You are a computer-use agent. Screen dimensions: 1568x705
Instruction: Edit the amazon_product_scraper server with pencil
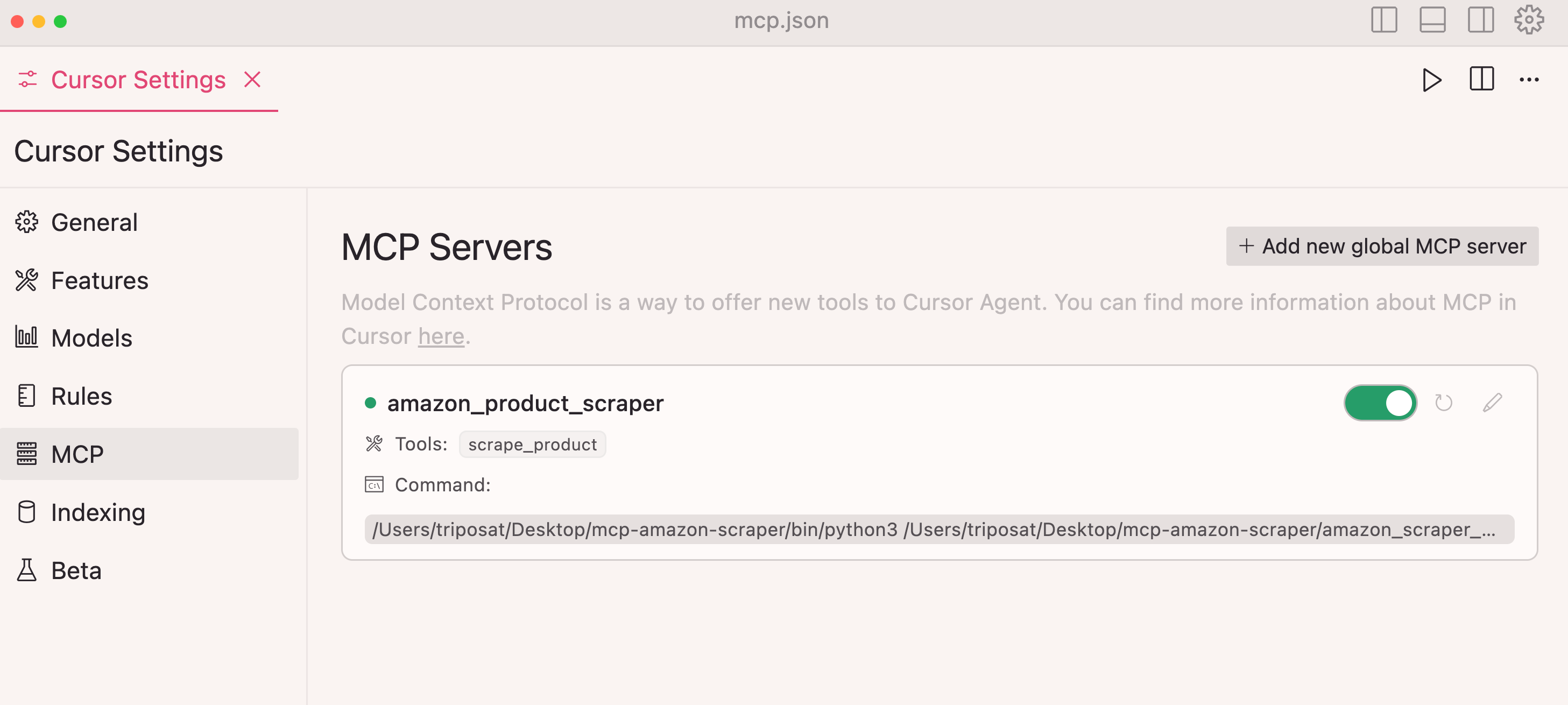pyautogui.click(x=1492, y=403)
